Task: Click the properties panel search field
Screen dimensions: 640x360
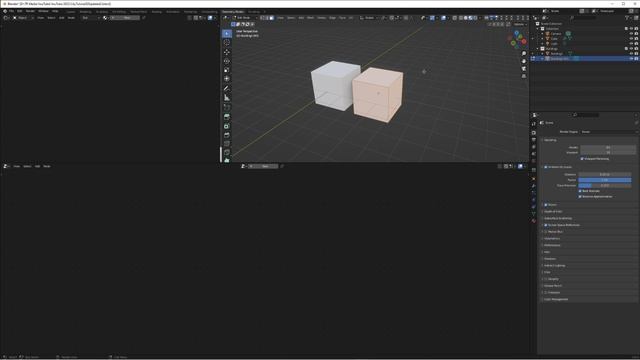Action: 585,115
